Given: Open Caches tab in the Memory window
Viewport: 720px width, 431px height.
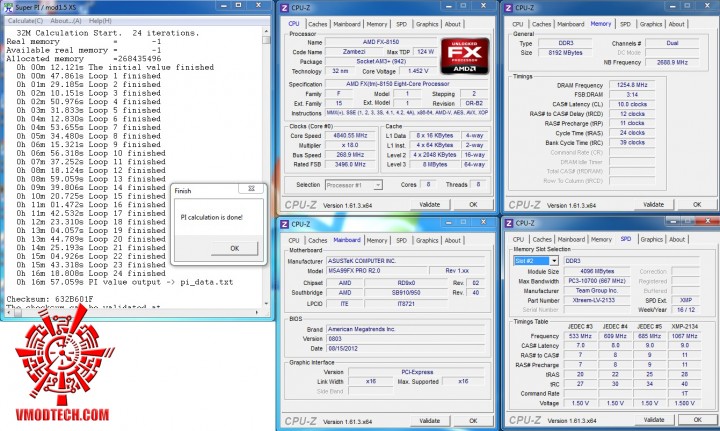Looking at the screenshot, I should (541, 24).
